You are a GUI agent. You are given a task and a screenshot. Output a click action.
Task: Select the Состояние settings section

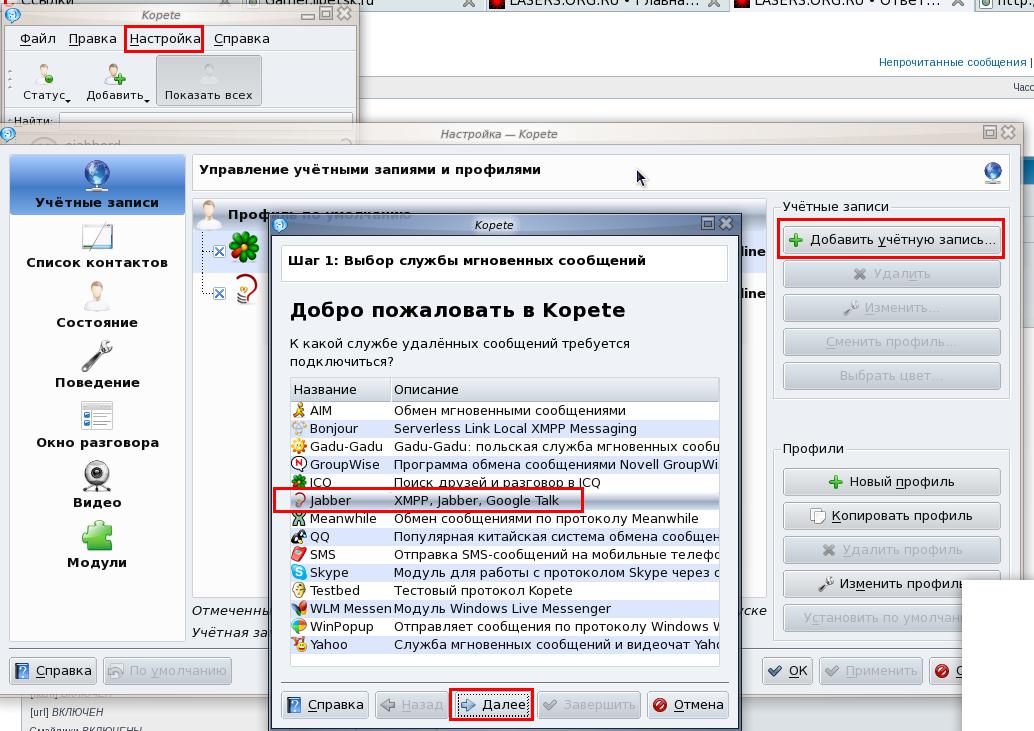point(97,306)
